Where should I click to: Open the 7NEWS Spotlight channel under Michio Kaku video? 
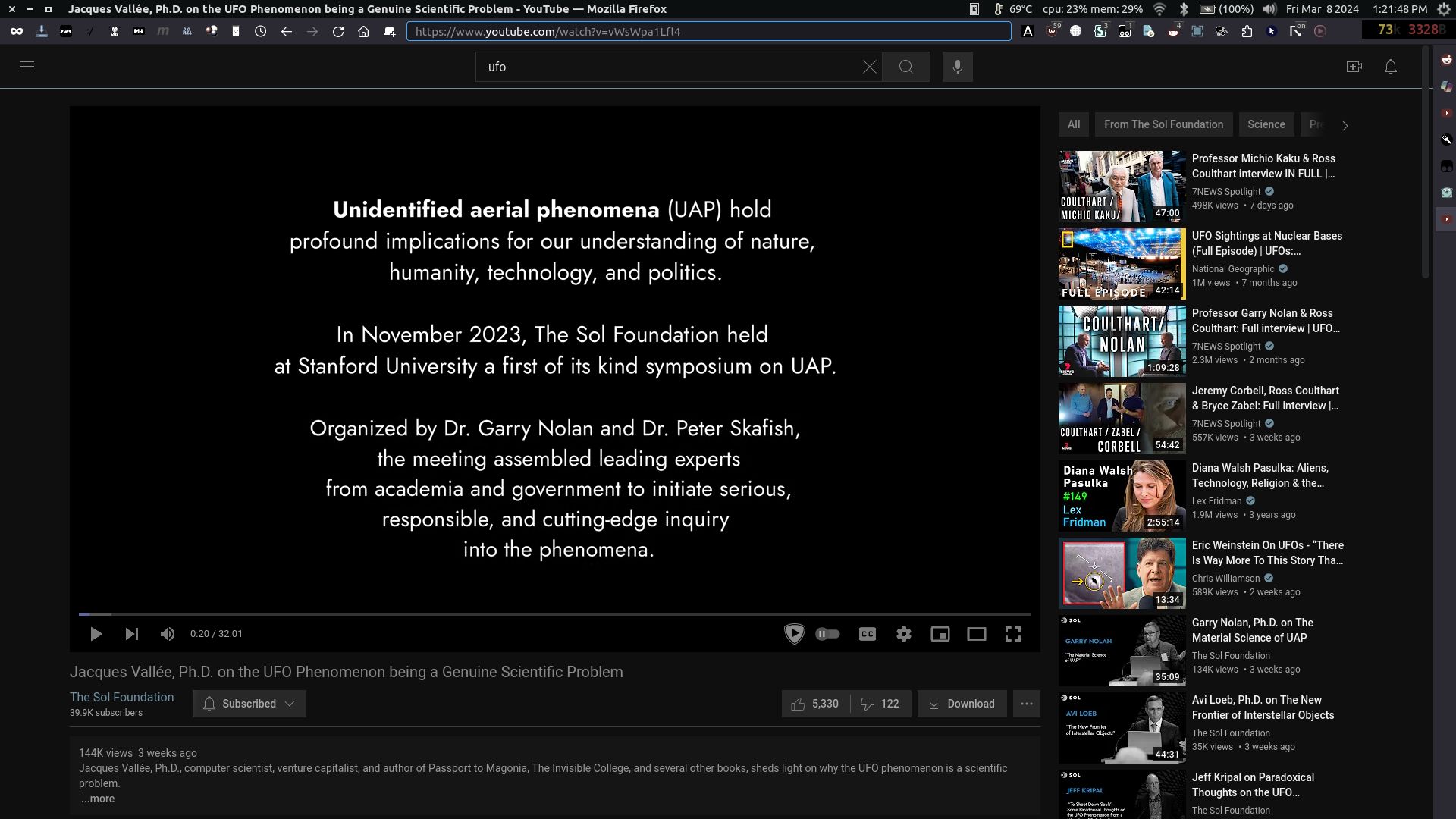click(x=1226, y=192)
